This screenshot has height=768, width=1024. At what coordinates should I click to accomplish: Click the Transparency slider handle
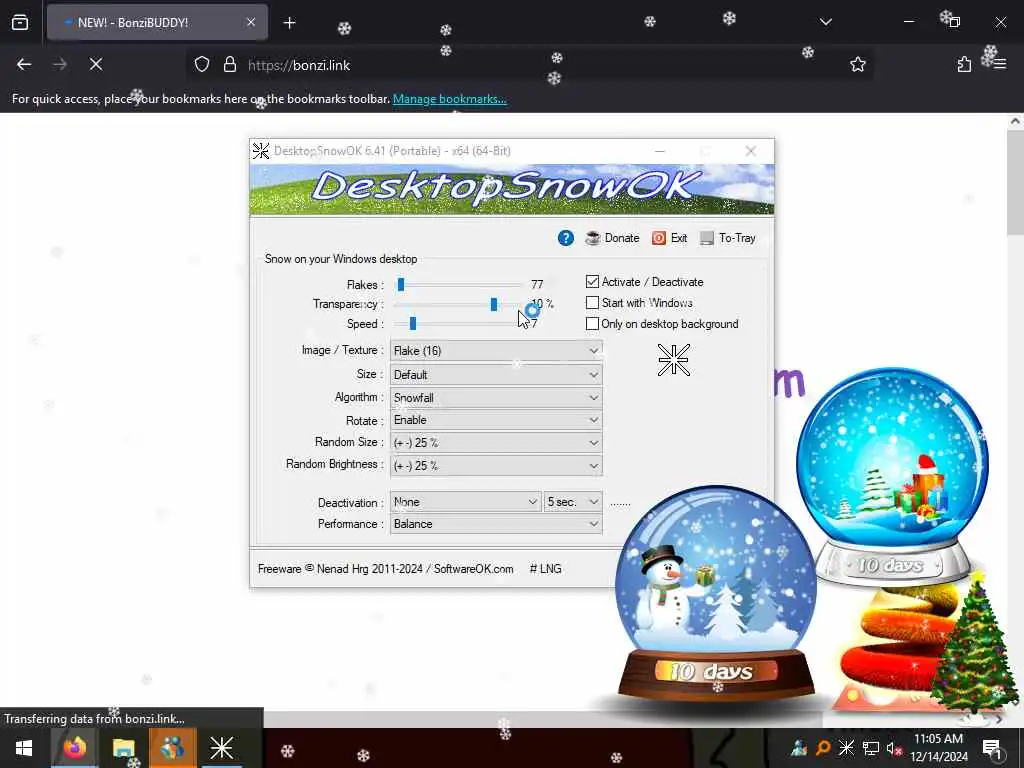click(x=494, y=304)
